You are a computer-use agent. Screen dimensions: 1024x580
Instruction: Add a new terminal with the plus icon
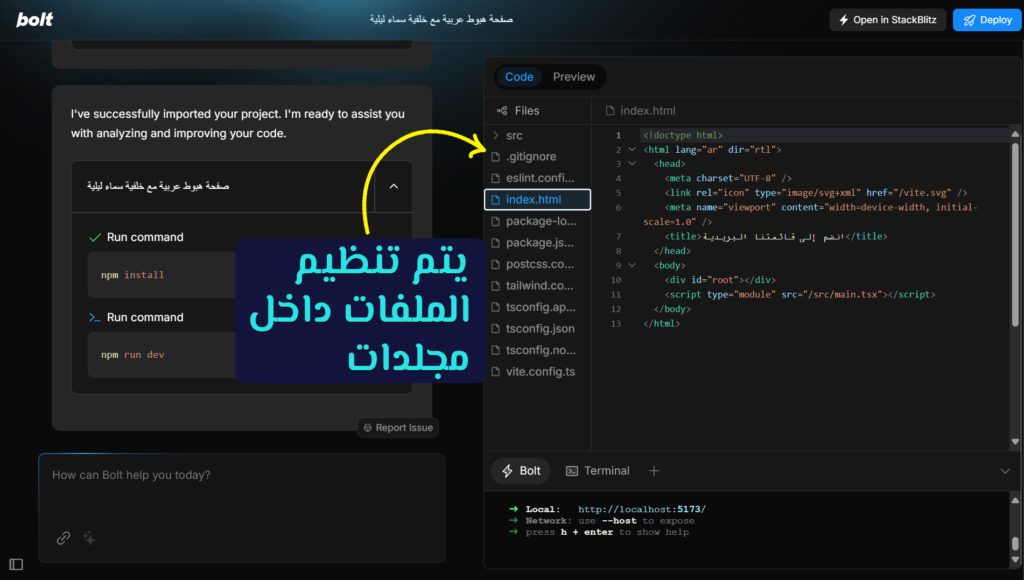(x=654, y=471)
